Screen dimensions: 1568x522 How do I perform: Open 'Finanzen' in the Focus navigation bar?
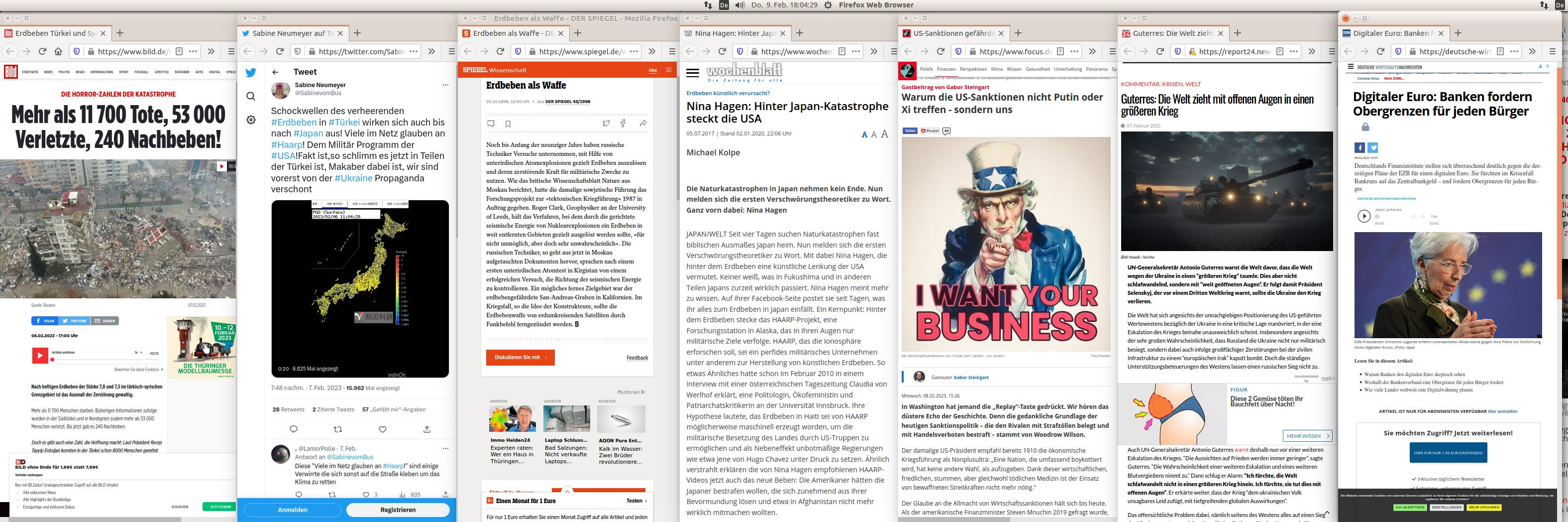click(946, 69)
